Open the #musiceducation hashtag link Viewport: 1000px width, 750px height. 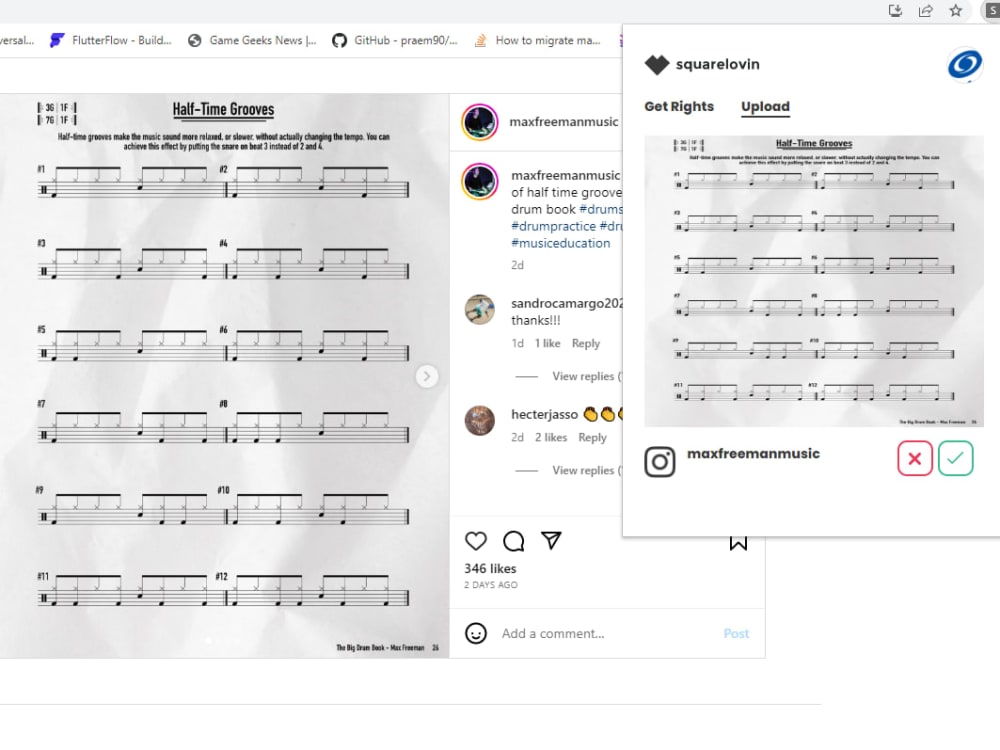pyautogui.click(x=561, y=243)
